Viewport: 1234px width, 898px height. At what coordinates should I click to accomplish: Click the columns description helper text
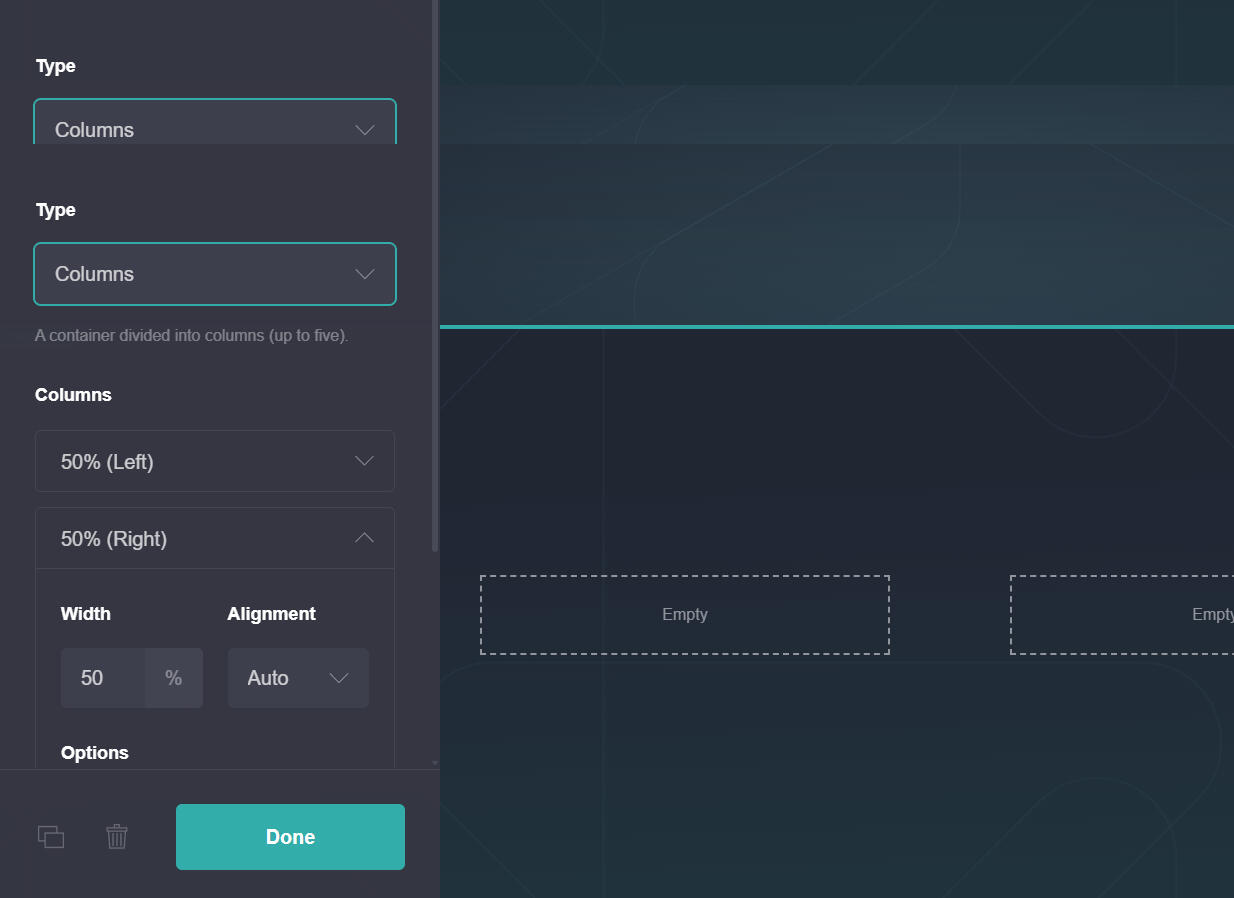pos(192,336)
